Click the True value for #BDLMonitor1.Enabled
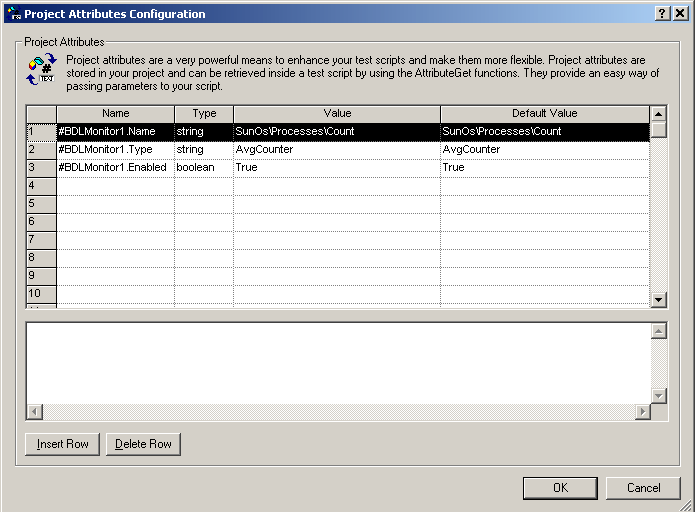 336,168
